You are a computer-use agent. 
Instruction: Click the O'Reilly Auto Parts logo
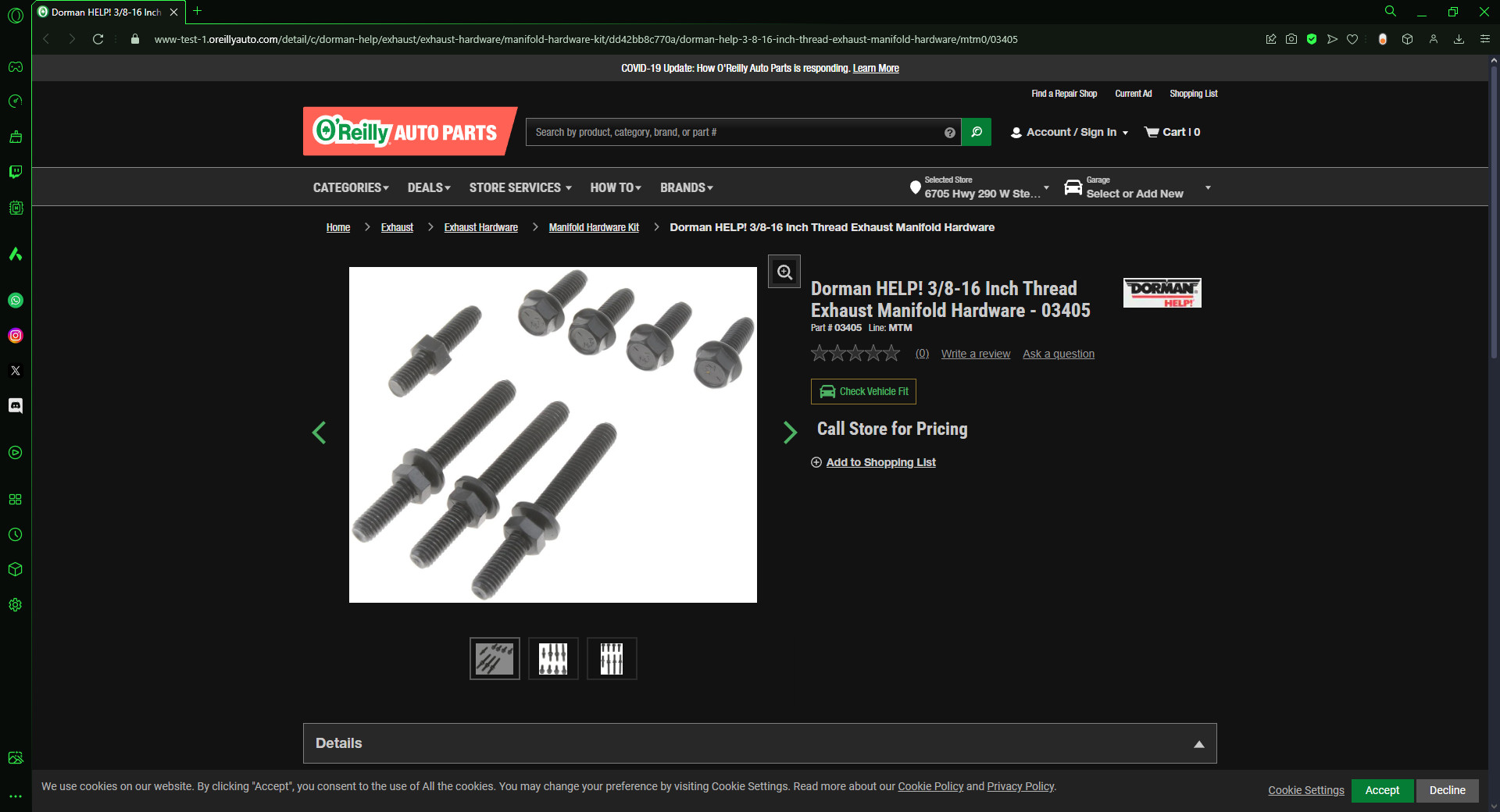point(409,131)
